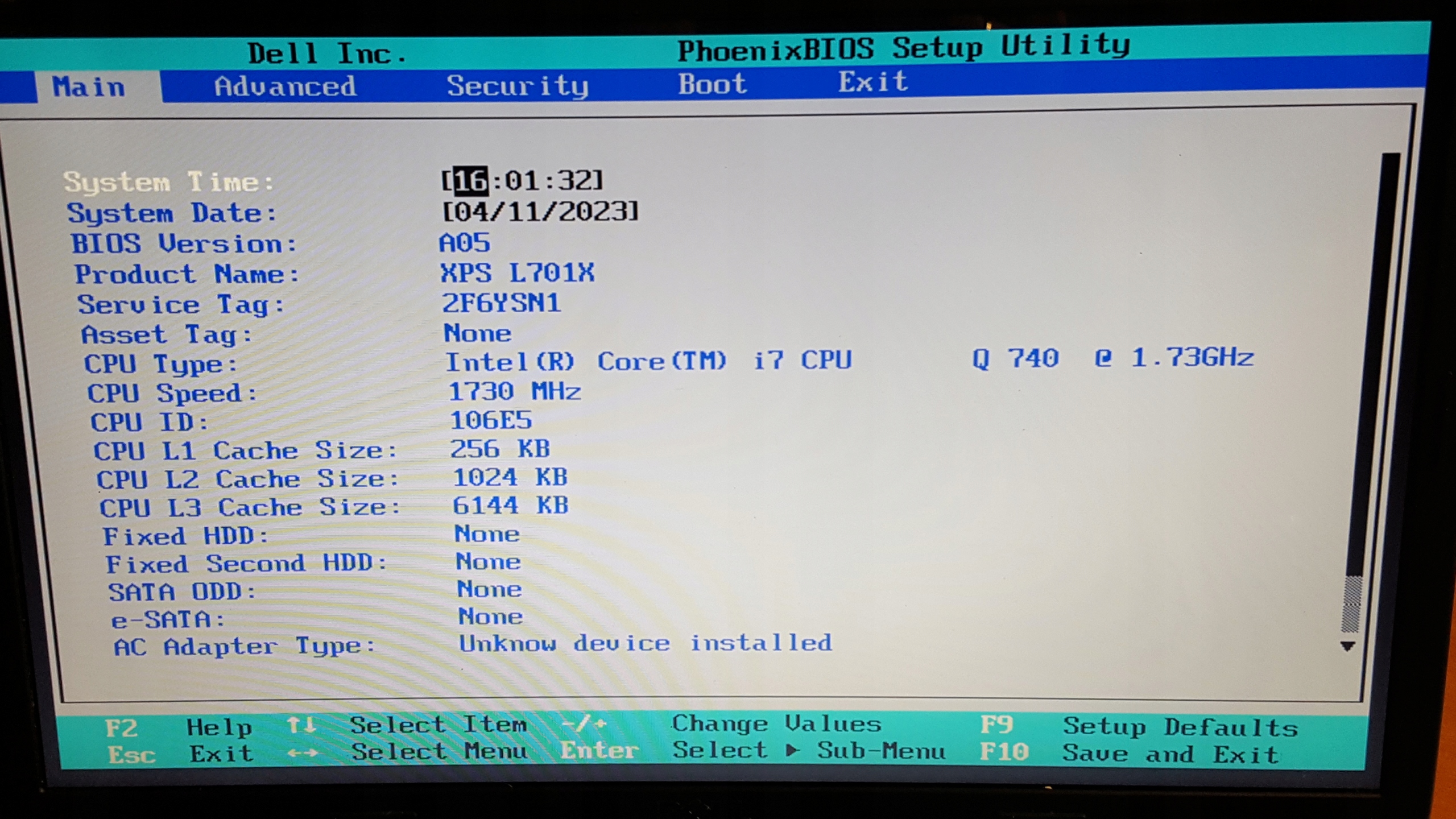
Task: Select the highlighted hour field in System Time
Action: pos(470,181)
